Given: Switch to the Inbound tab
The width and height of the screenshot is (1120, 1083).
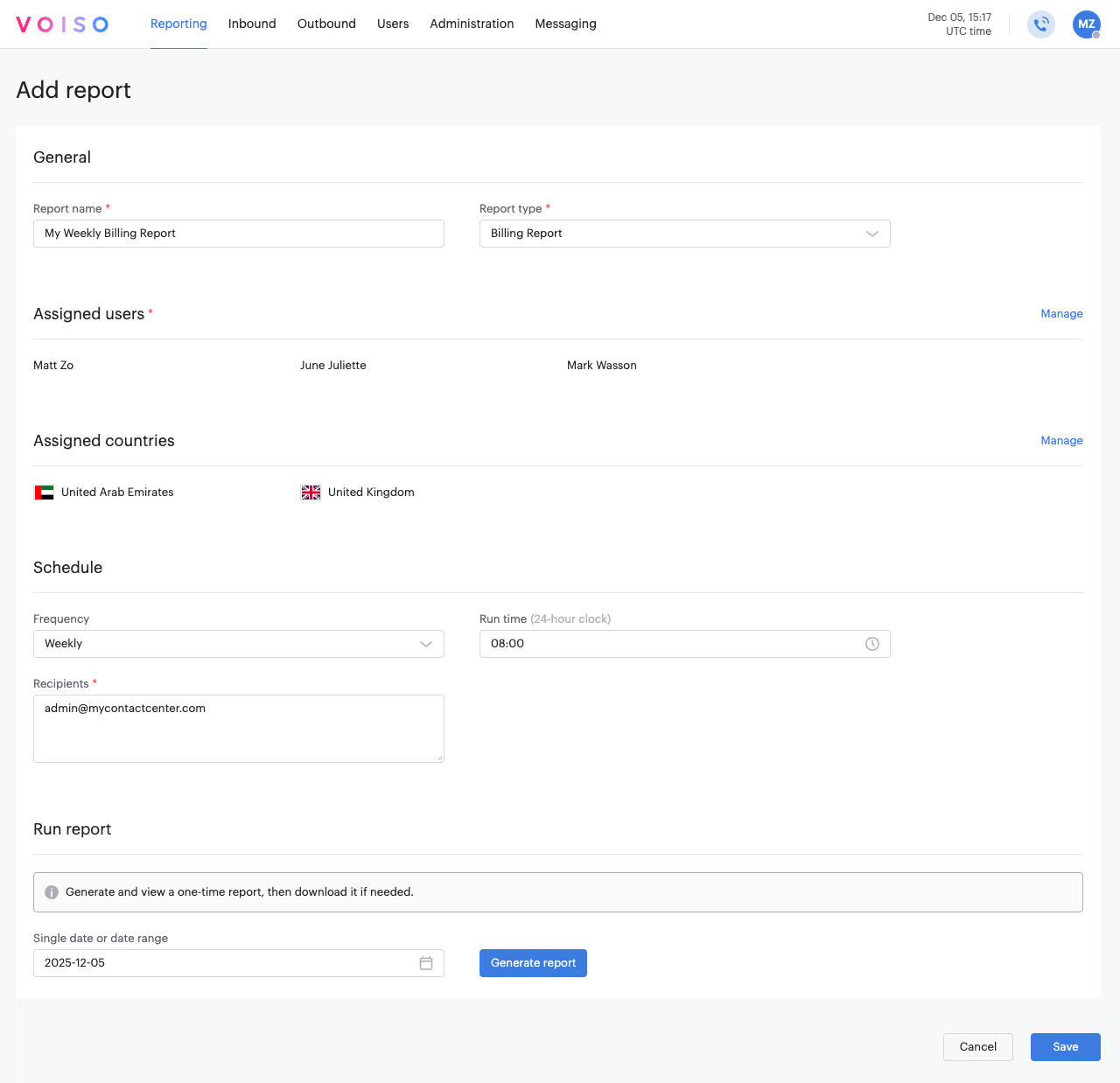Looking at the screenshot, I should pos(252,24).
